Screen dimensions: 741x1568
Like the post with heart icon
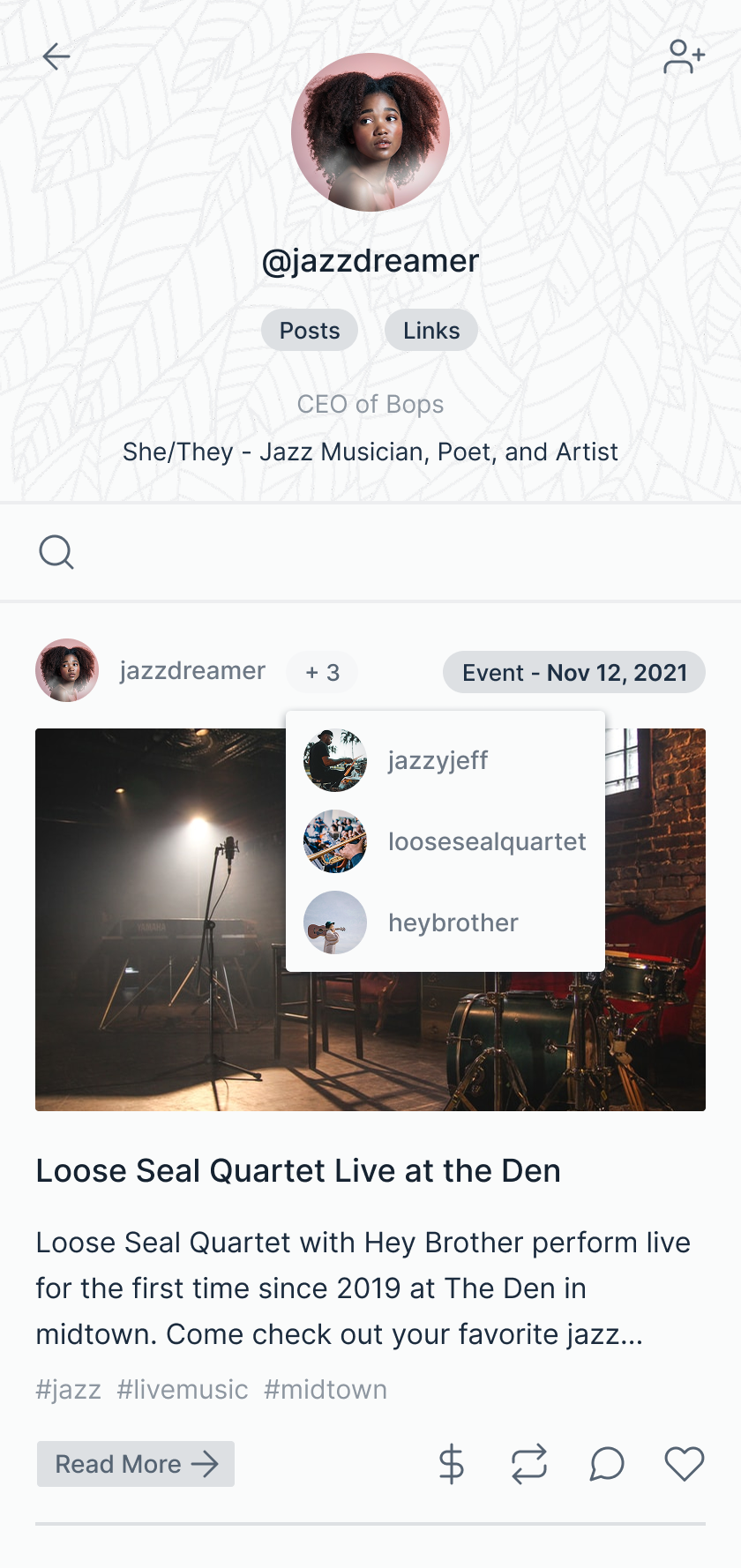coord(685,1464)
